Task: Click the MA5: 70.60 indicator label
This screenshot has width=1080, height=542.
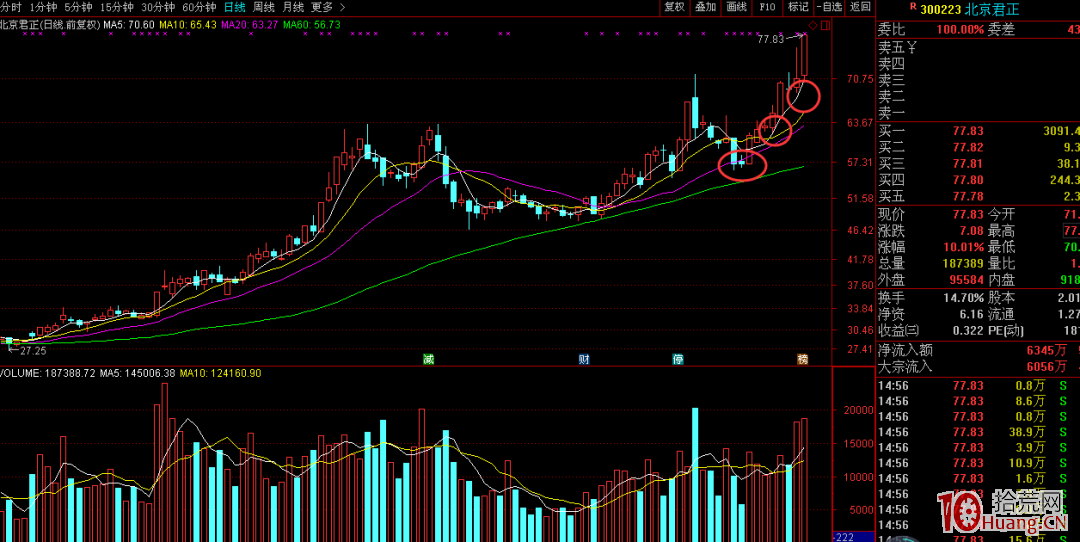Action: pos(129,25)
